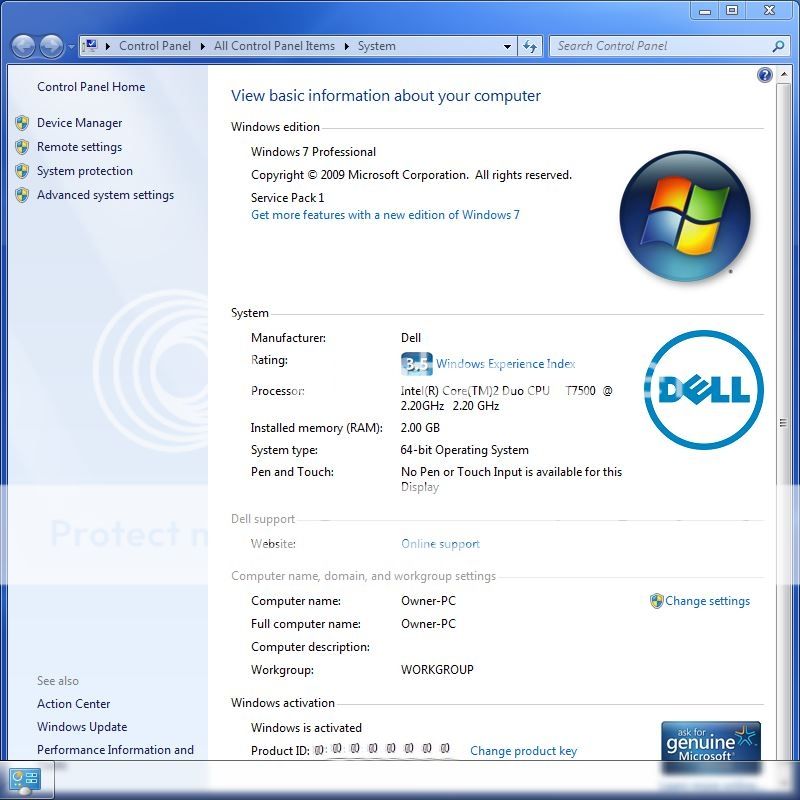Viewport: 800px width, 800px height.
Task: Click the vertical scrollbar thumb
Action: (783, 421)
